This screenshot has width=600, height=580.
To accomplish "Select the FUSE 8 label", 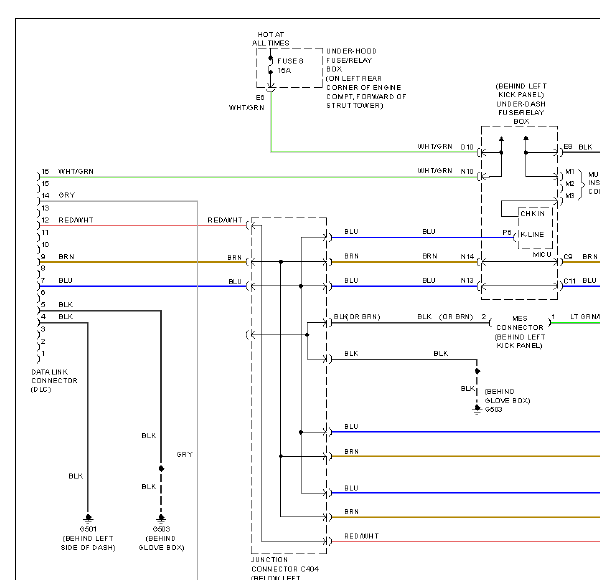I will click(x=290, y=61).
